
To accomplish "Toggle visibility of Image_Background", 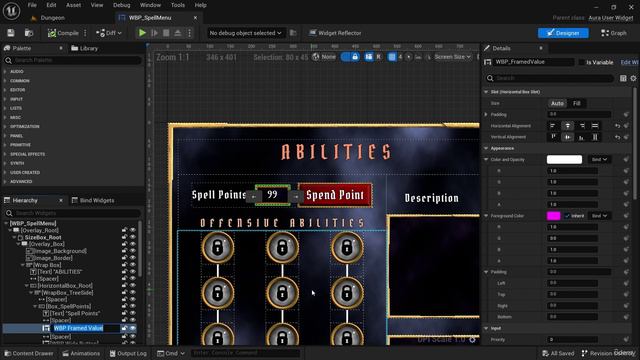I will [x=133, y=251].
